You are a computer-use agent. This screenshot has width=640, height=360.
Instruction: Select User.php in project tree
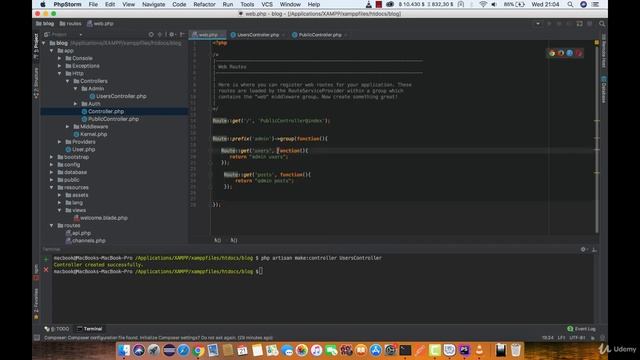tap(80, 149)
